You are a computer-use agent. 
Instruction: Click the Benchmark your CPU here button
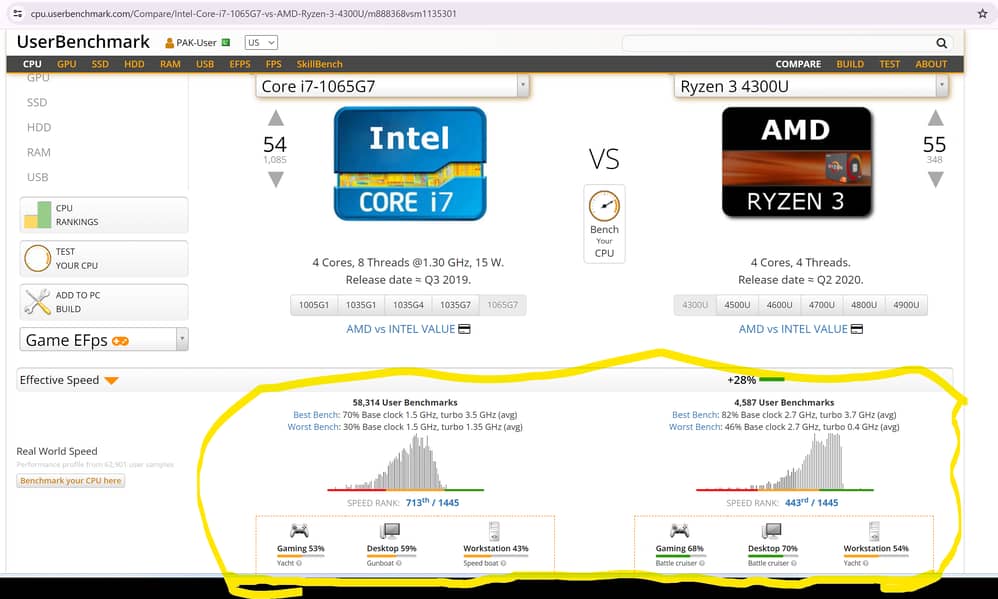pyautogui.click(x=71, y=481)
